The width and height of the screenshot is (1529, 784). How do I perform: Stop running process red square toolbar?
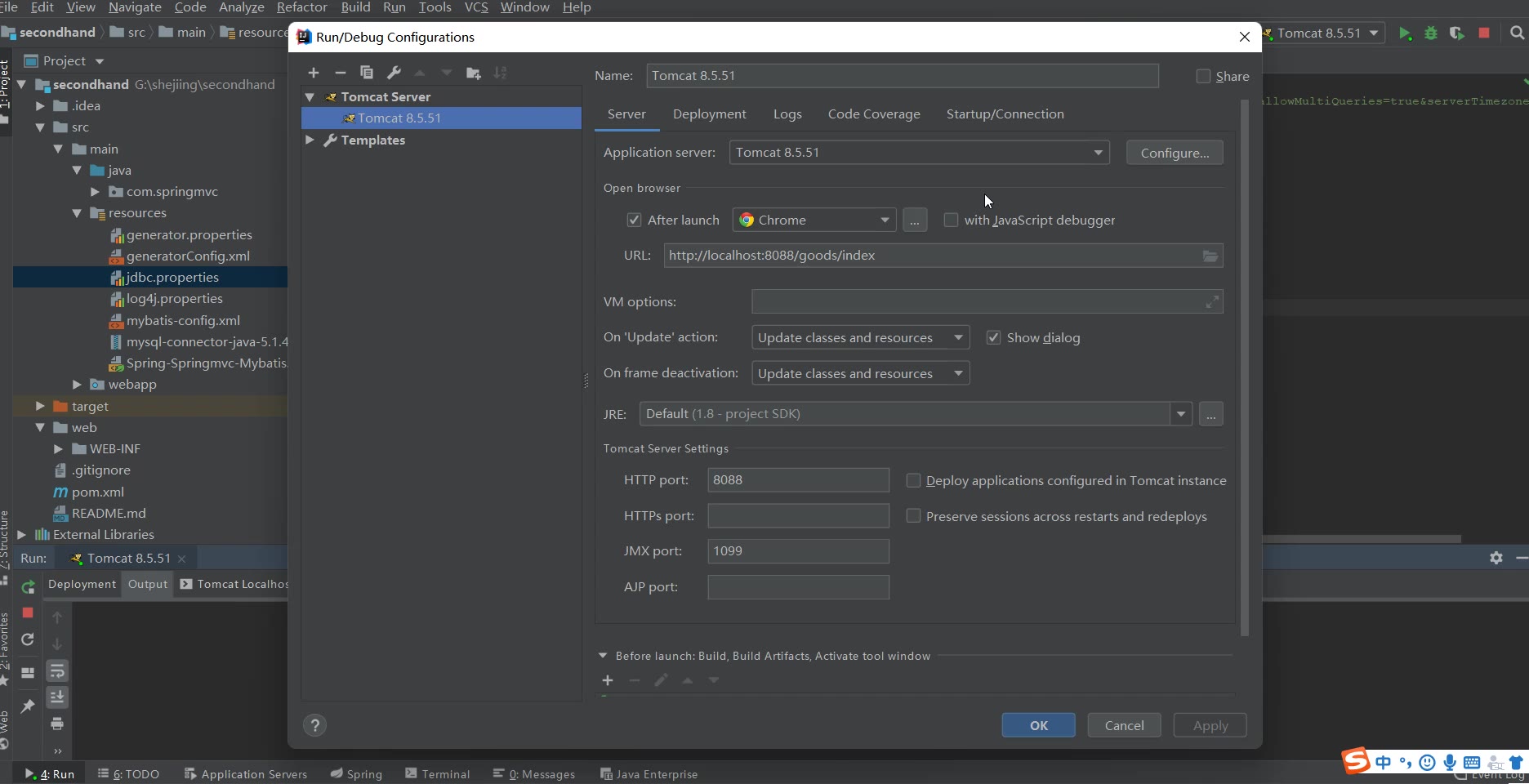1484,33
